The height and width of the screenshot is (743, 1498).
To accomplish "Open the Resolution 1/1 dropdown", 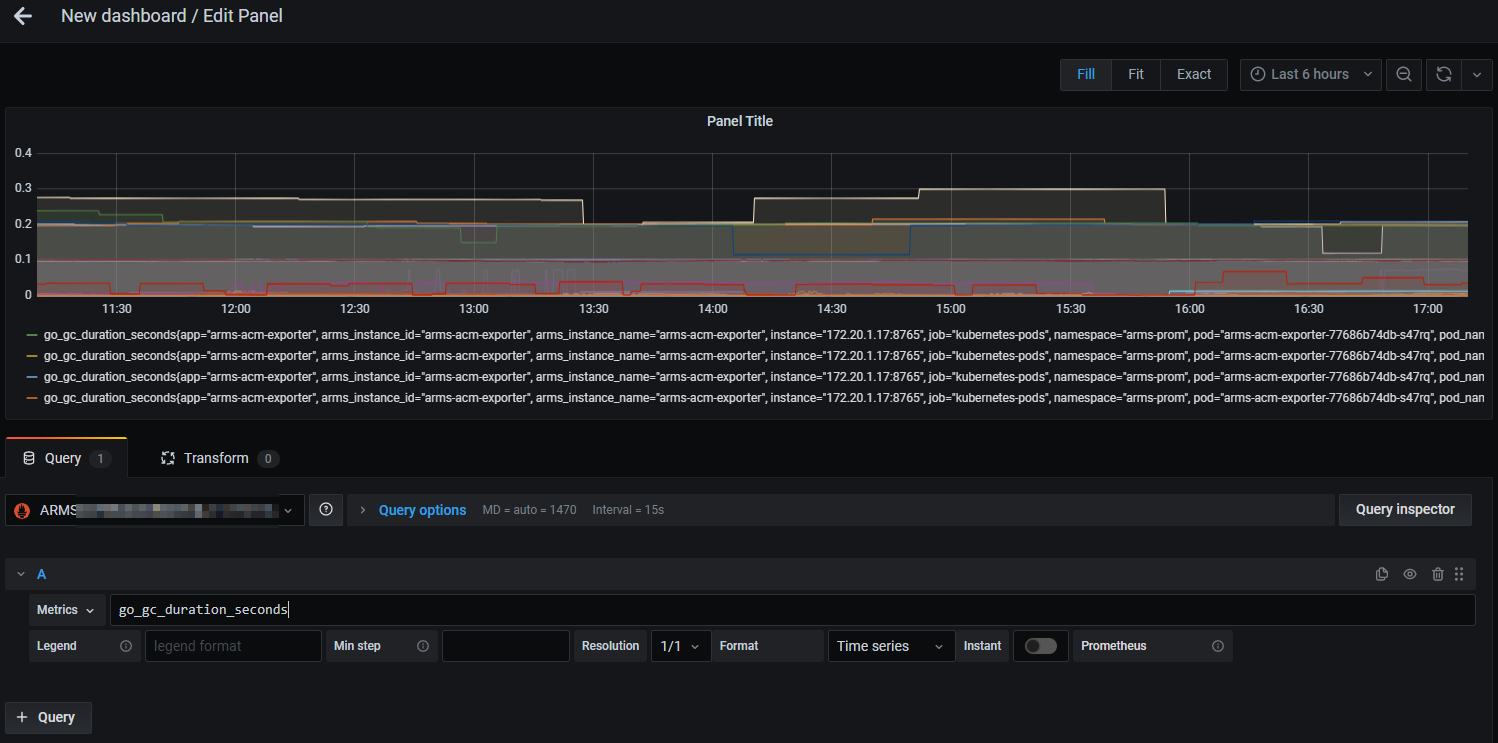I will pyautogui.click(x=681, y=646).
